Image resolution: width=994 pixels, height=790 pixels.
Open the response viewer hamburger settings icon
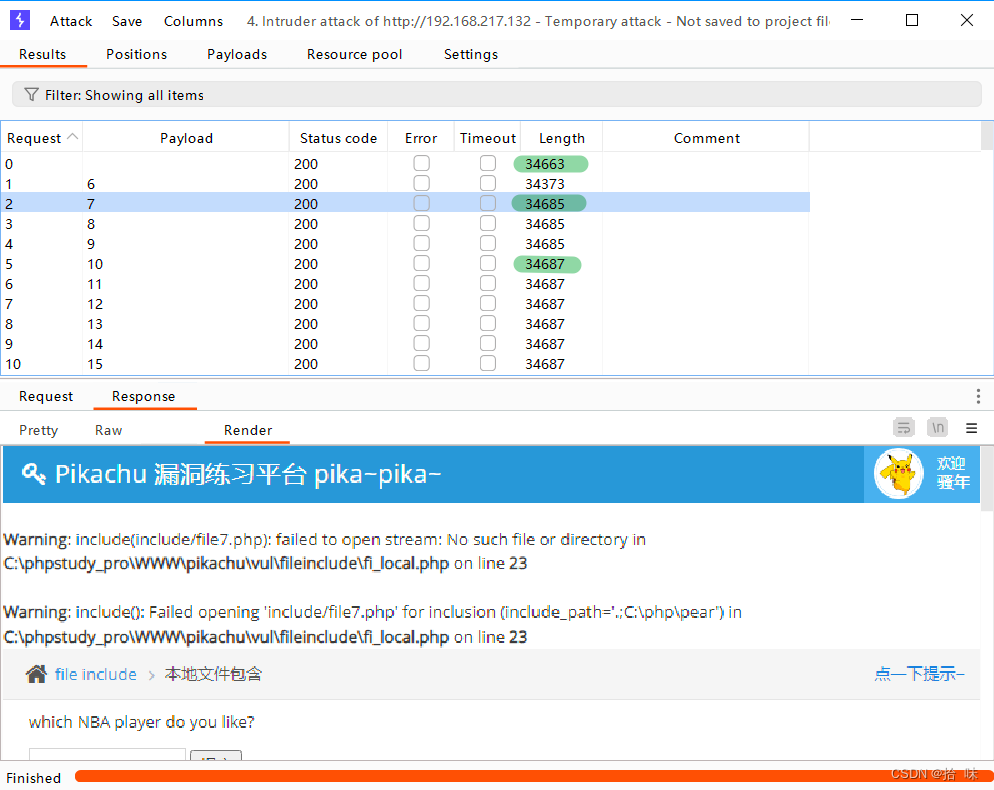pyautogui.click(x=971, y=428)
